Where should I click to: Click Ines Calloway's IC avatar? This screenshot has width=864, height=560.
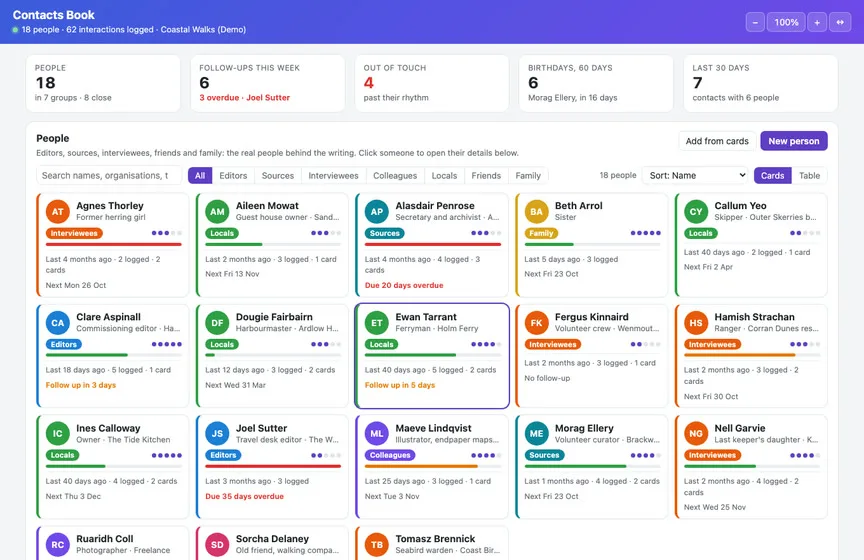pos(58,434)
